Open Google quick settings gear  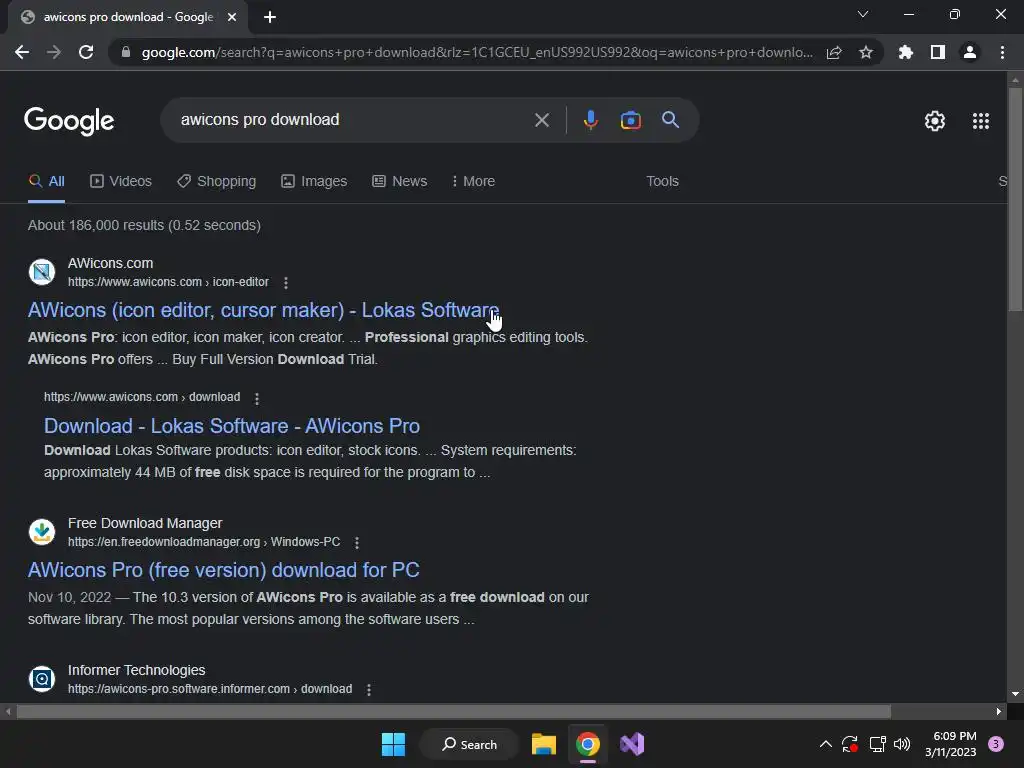pos(935,121)
